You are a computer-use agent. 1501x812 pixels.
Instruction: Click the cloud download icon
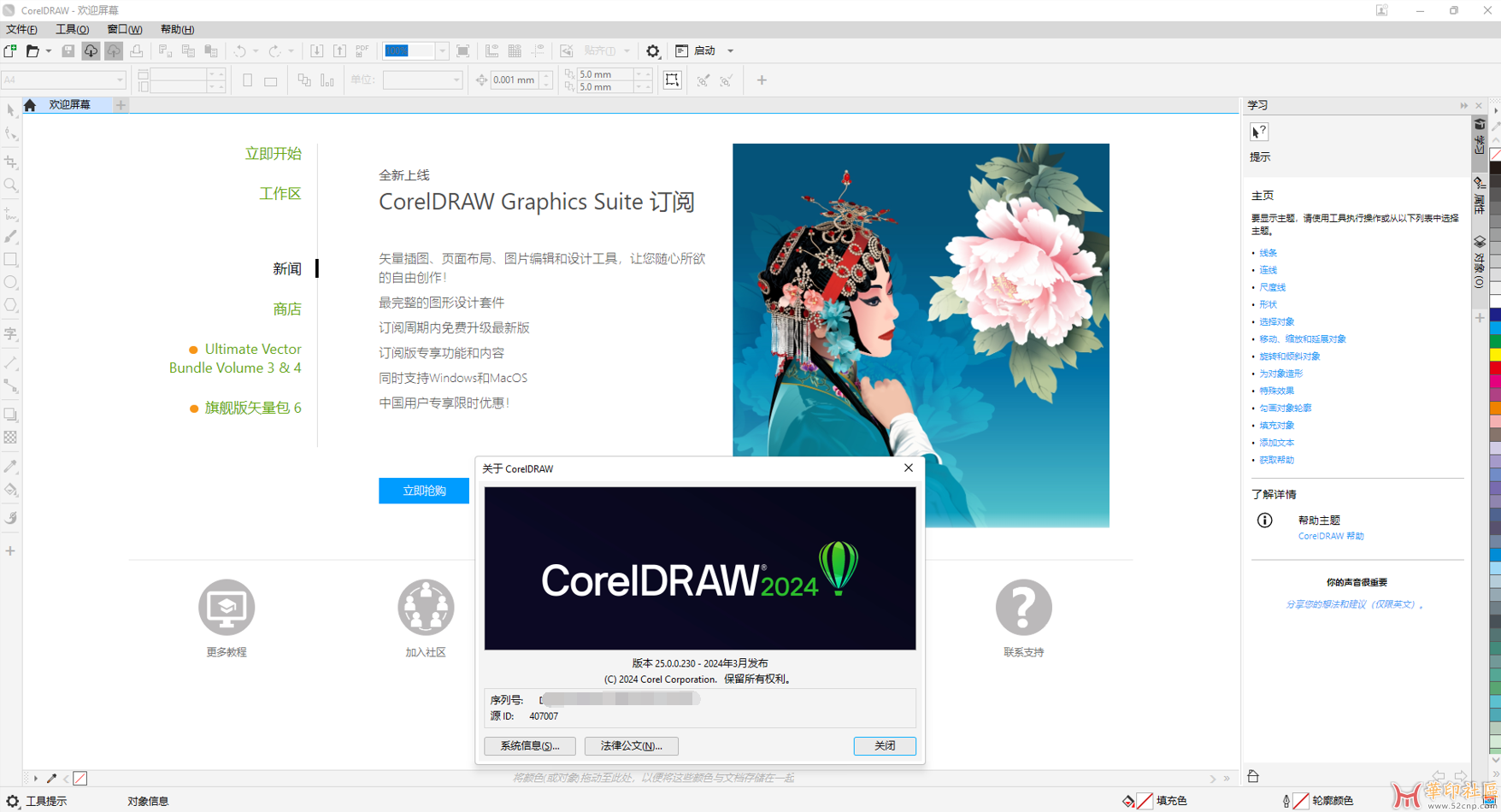pyautogui.click(x=91, y=51)
